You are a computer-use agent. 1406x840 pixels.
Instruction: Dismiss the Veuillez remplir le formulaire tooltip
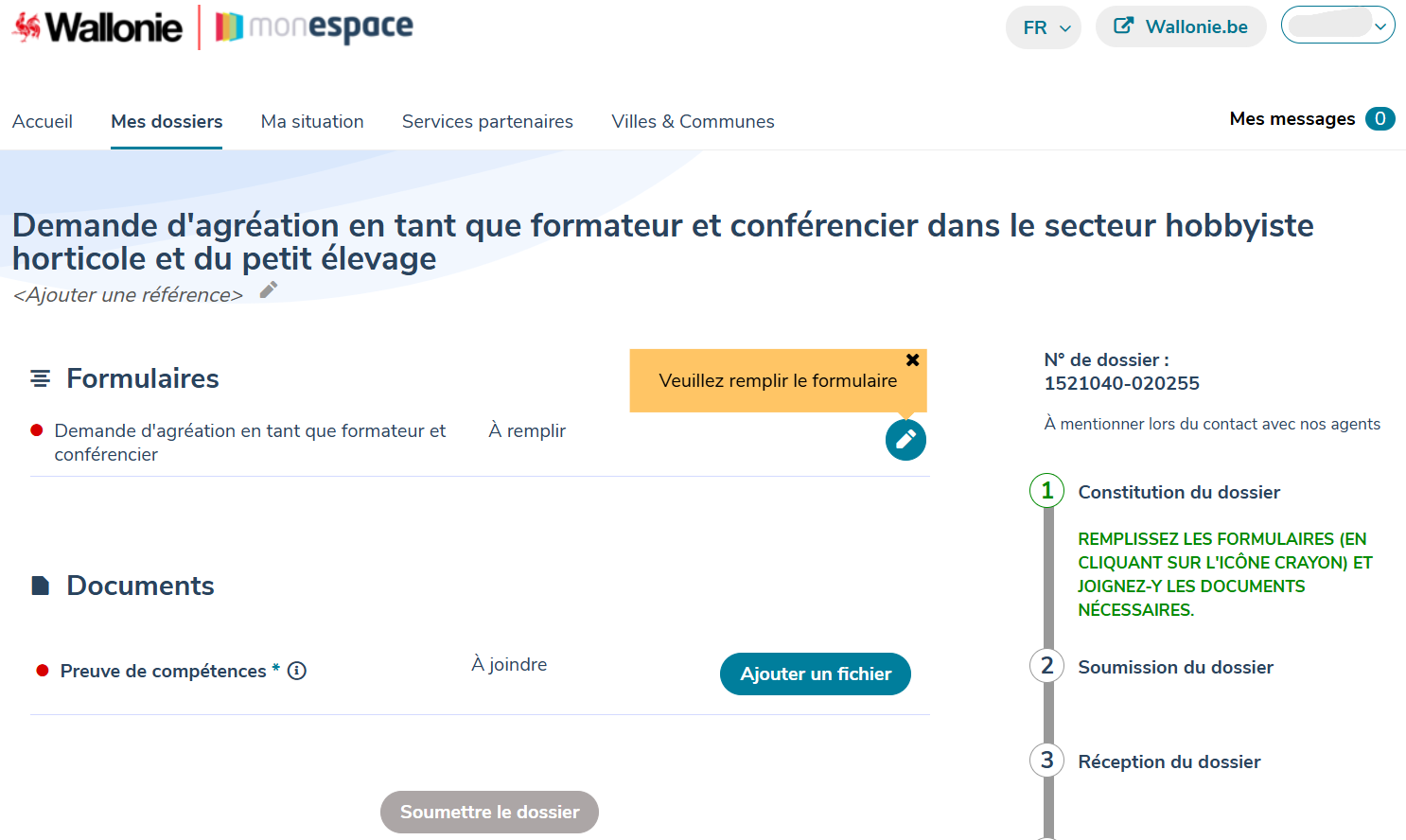912,359
